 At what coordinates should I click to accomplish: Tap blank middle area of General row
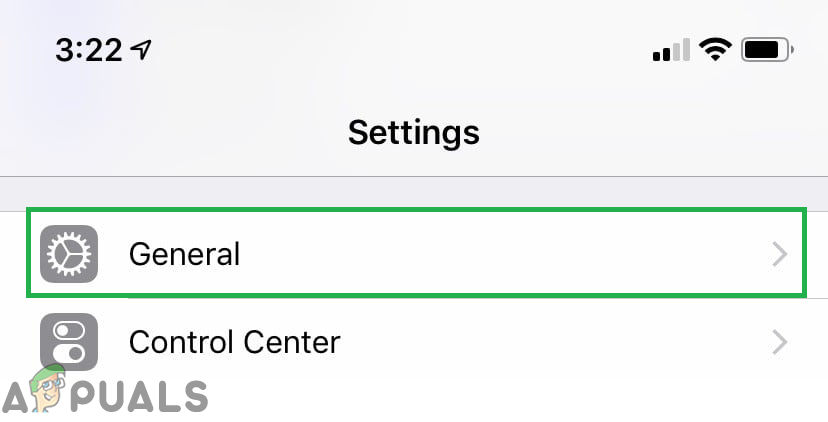pos(500,254)
